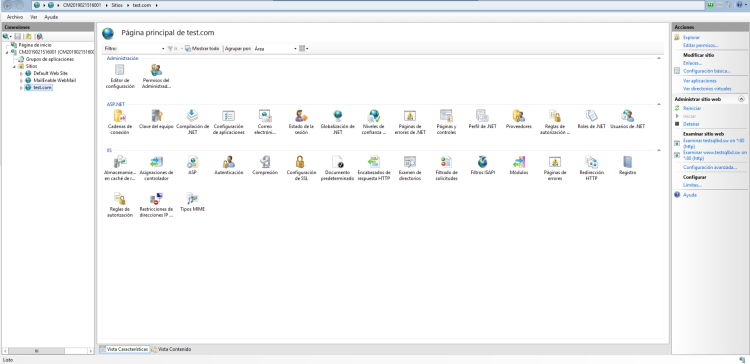Switch to Vista Contenido tab
Viewport: 750px width, 364px height.
pos(171,349)
